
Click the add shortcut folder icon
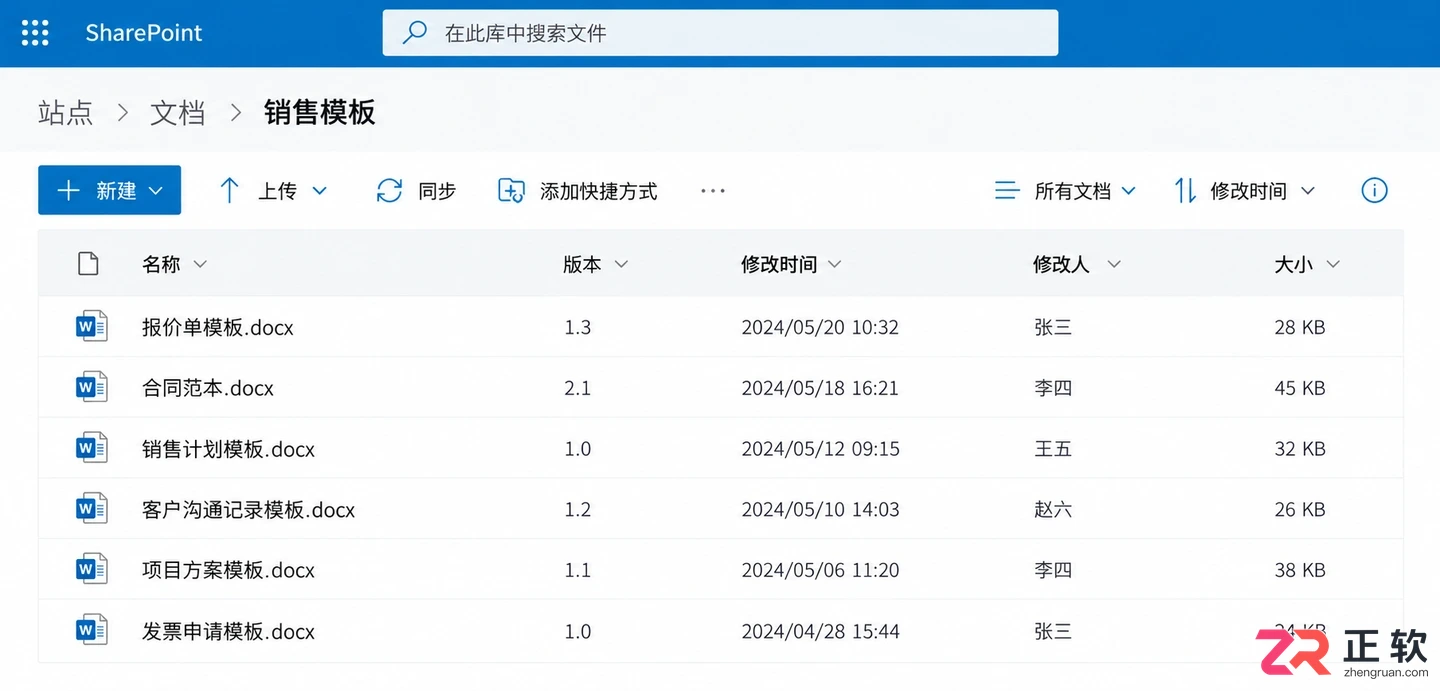[x=511, y=191]
